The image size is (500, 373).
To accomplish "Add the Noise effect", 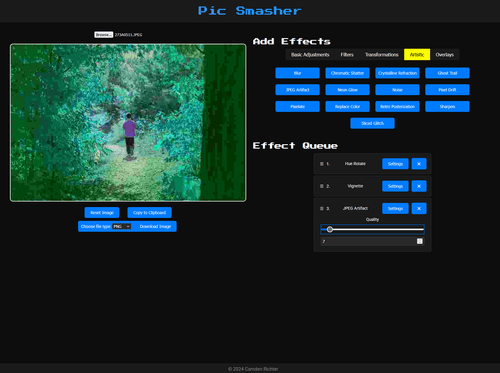I will tap(397, 90).
